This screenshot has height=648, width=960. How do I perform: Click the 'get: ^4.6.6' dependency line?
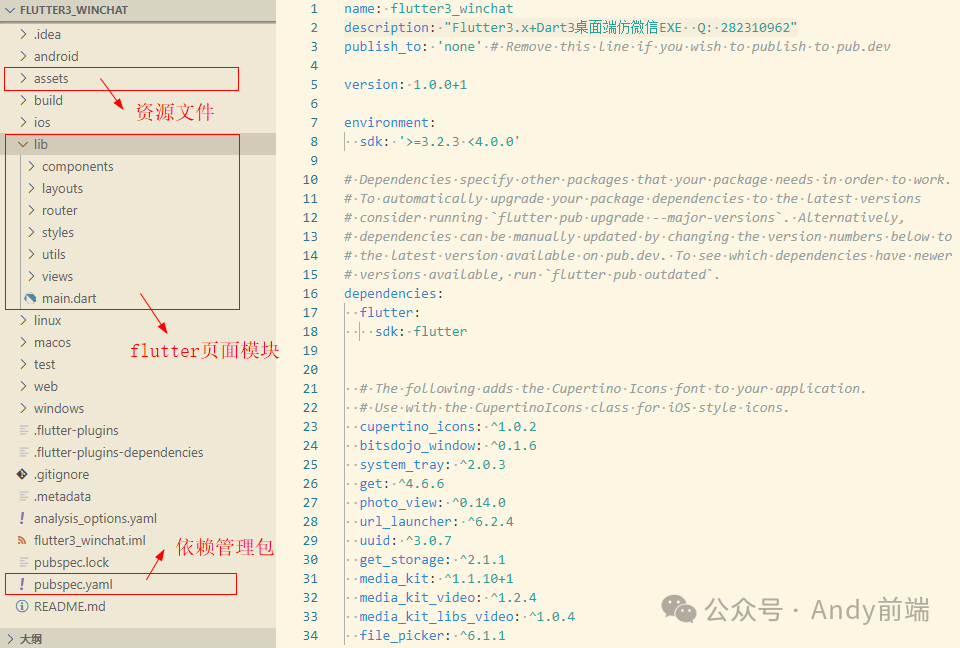(x=402, y=483)
